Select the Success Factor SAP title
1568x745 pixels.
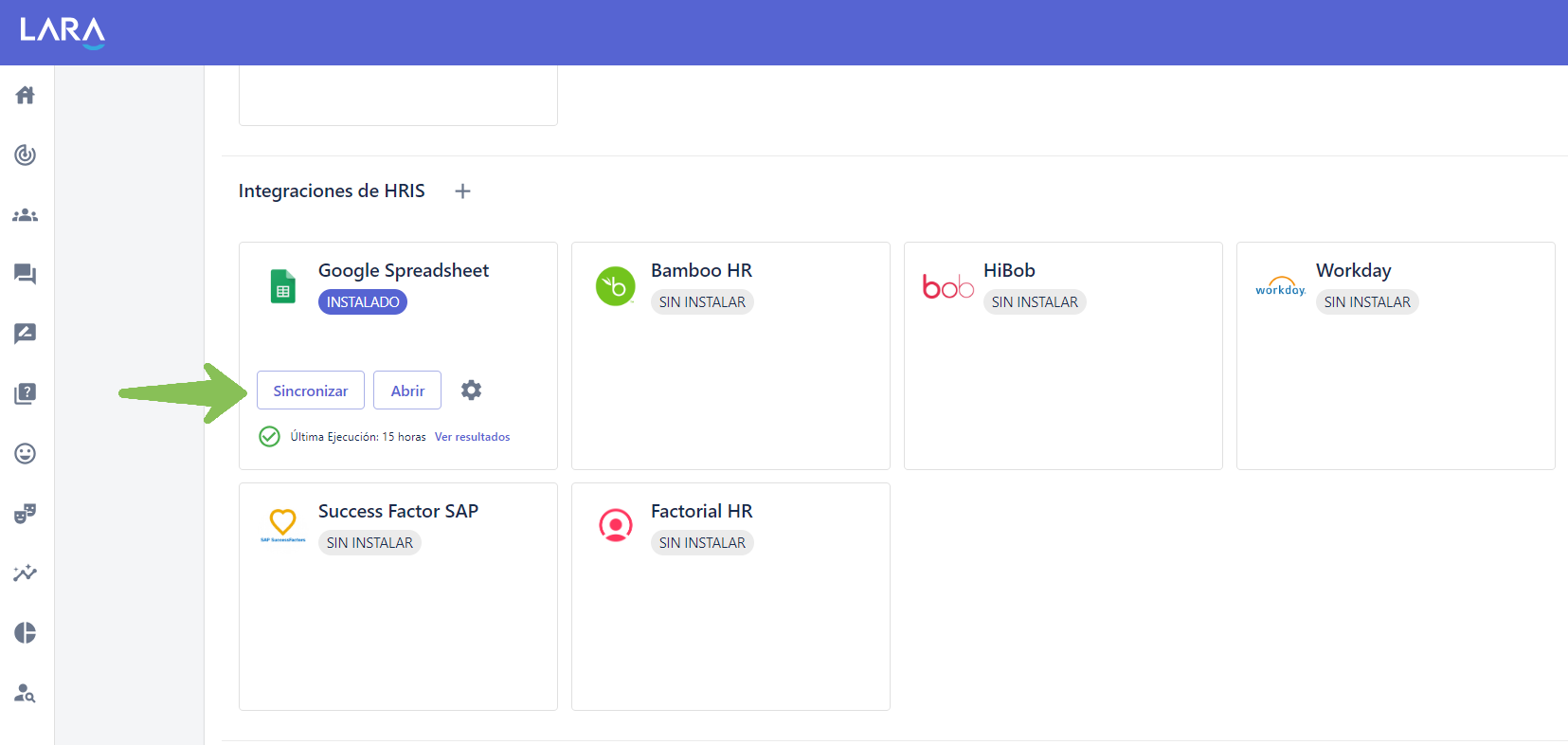pos(398,511)
